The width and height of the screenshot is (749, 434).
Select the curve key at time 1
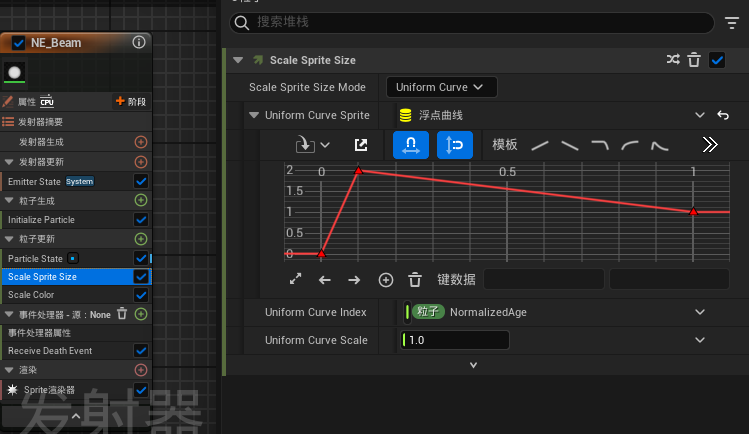pos(693,212)
